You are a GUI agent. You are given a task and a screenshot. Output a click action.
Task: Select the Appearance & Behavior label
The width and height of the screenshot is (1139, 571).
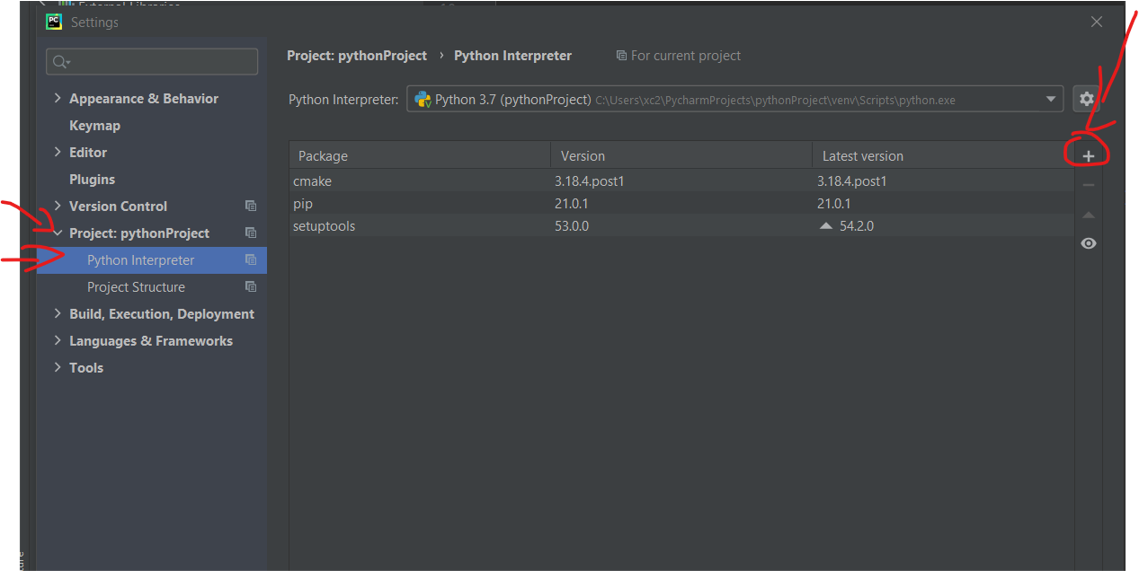pyautogui.click(x=144, y=99)
